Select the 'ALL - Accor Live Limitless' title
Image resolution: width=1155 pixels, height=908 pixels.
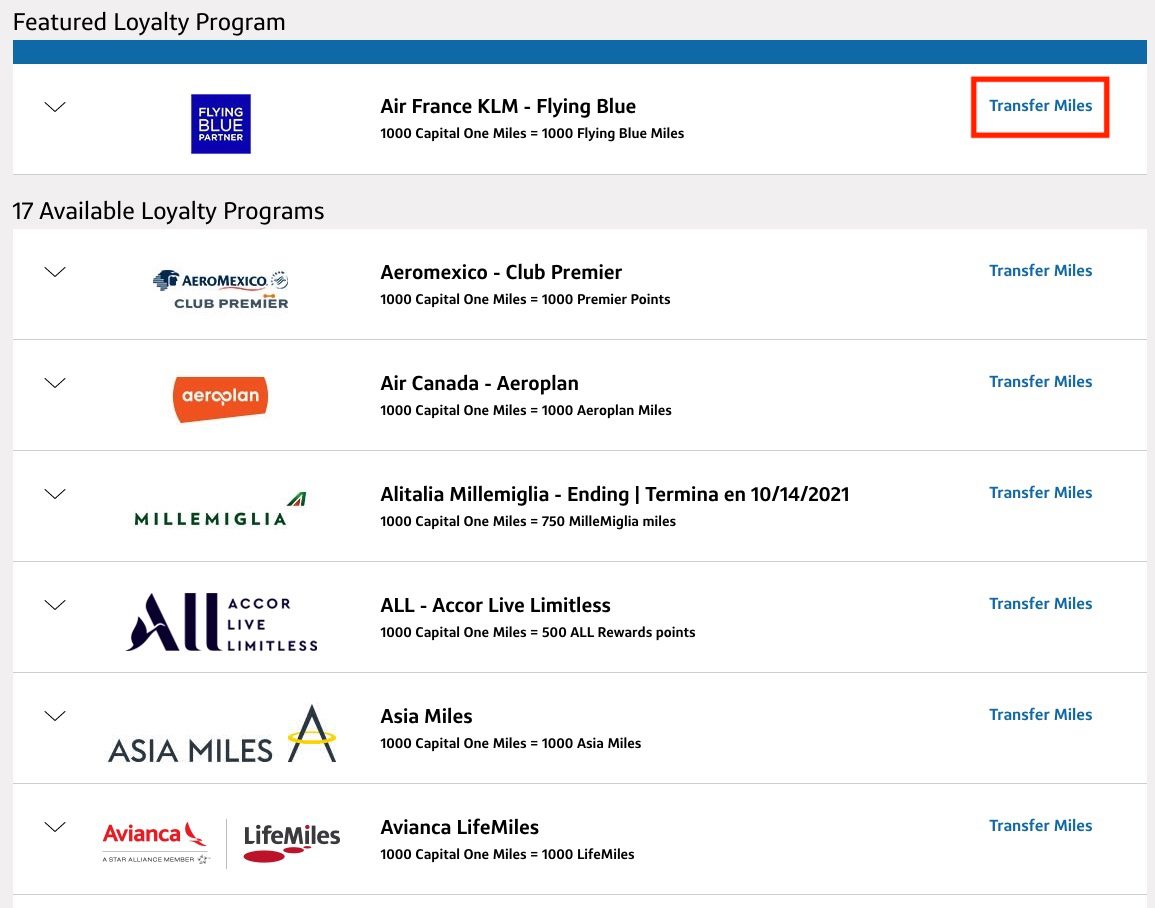click(496, 605)
